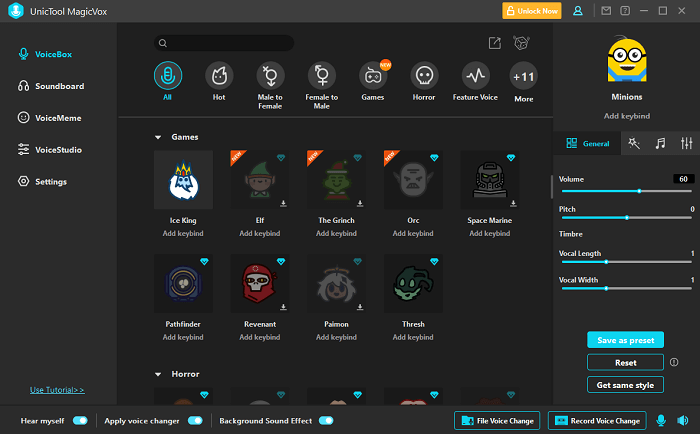The image size is (700, 434).
Task: Open the magic wand effects tab
Action: point(634,144)
